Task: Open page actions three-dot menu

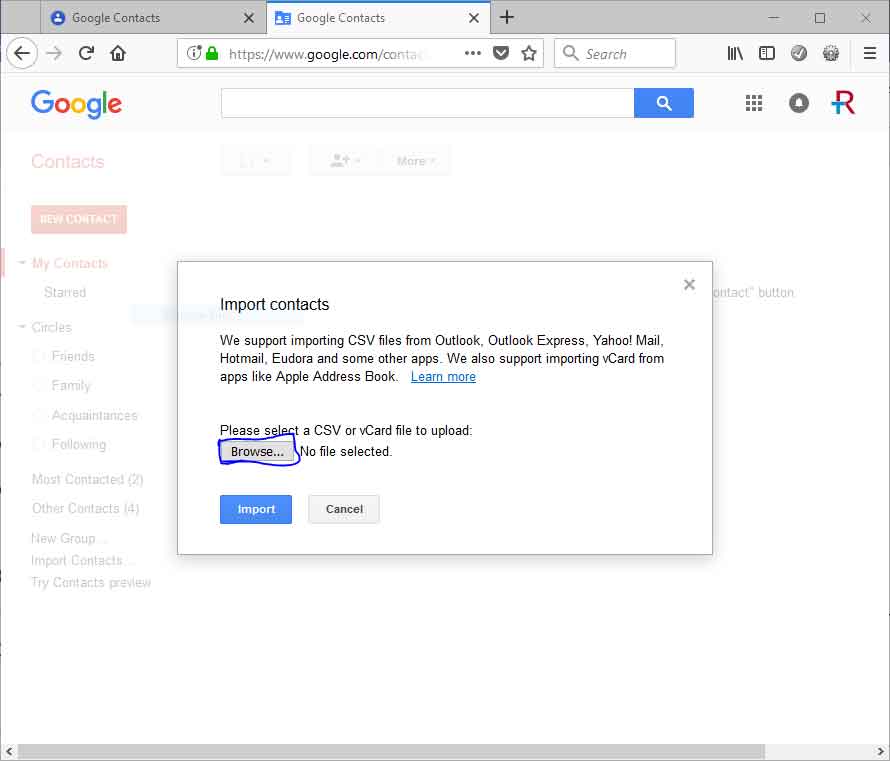Action: [472, 53]
